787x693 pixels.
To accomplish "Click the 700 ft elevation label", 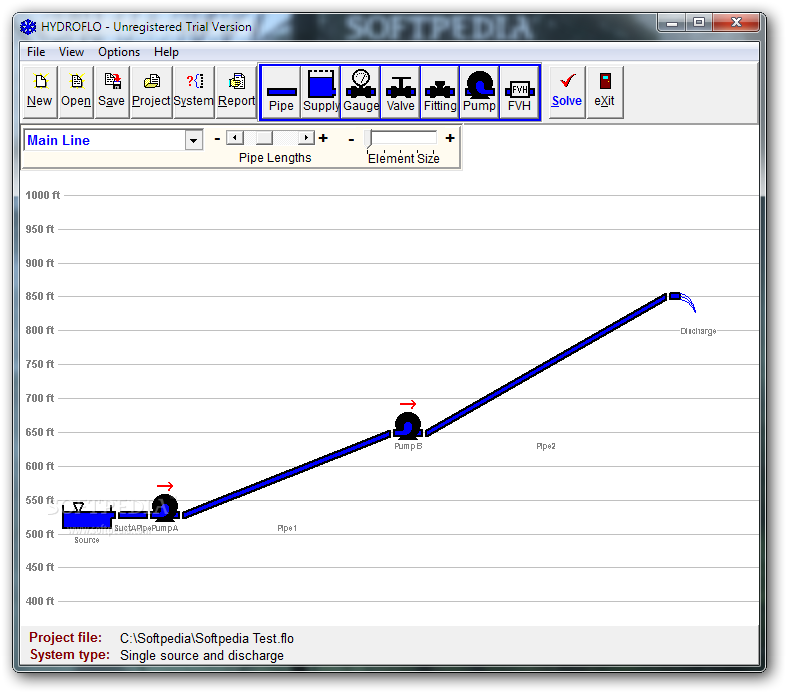I will click(40, 398).
